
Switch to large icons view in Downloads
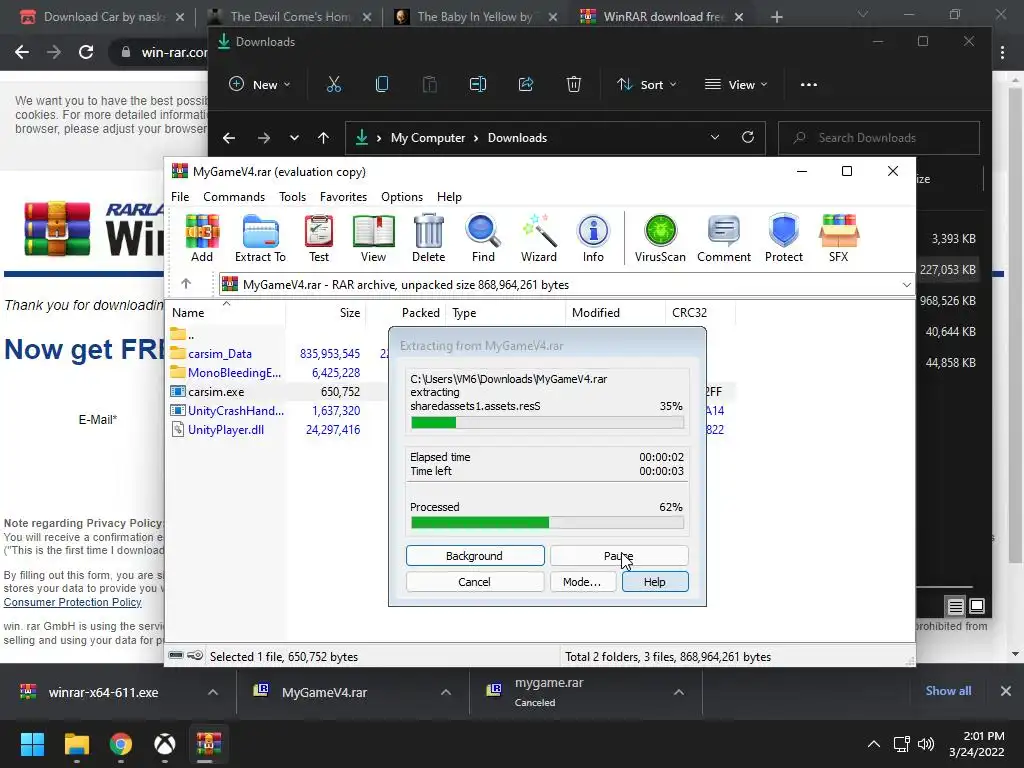(977, 606)
